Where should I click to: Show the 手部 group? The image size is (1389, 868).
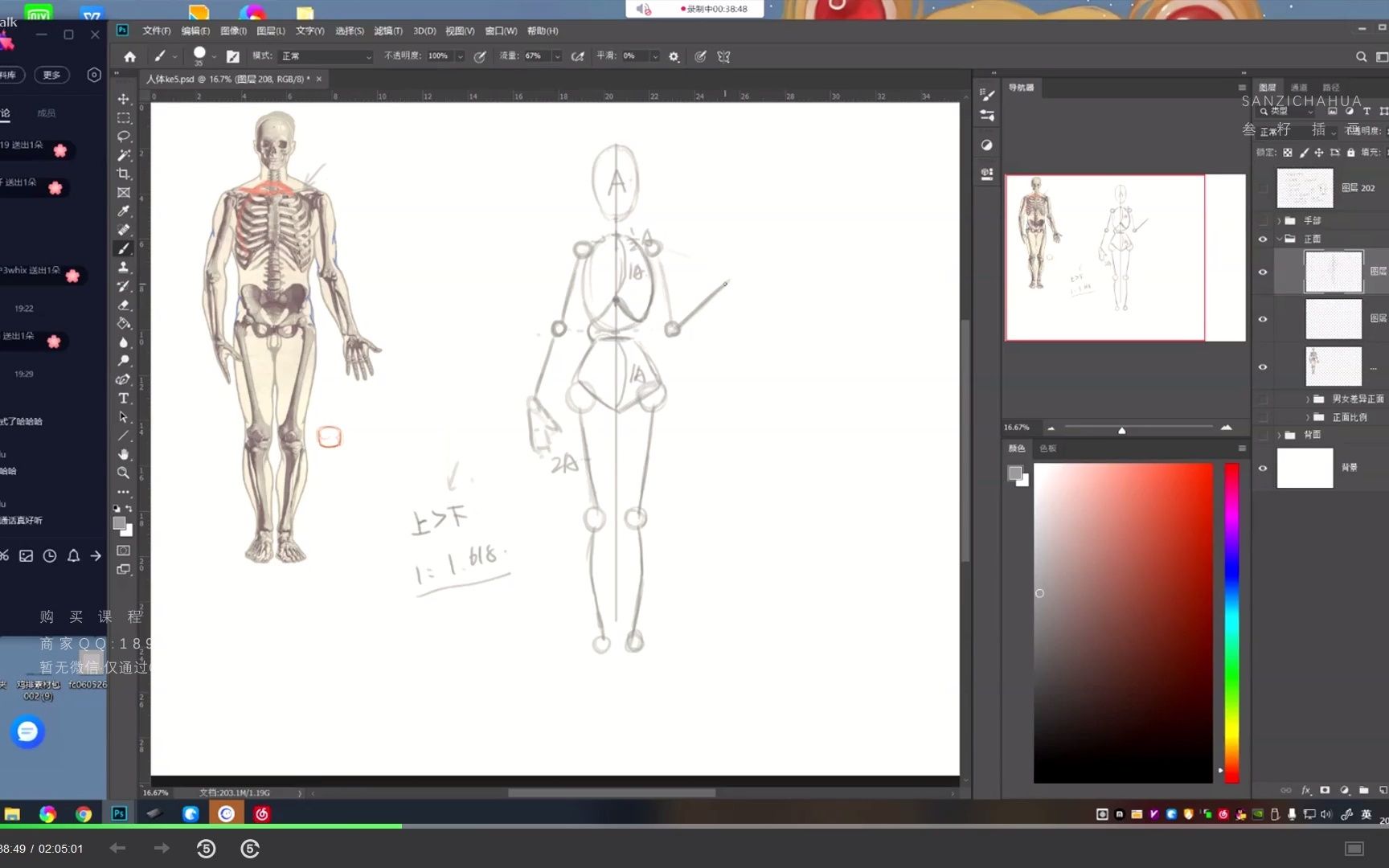1262,220
